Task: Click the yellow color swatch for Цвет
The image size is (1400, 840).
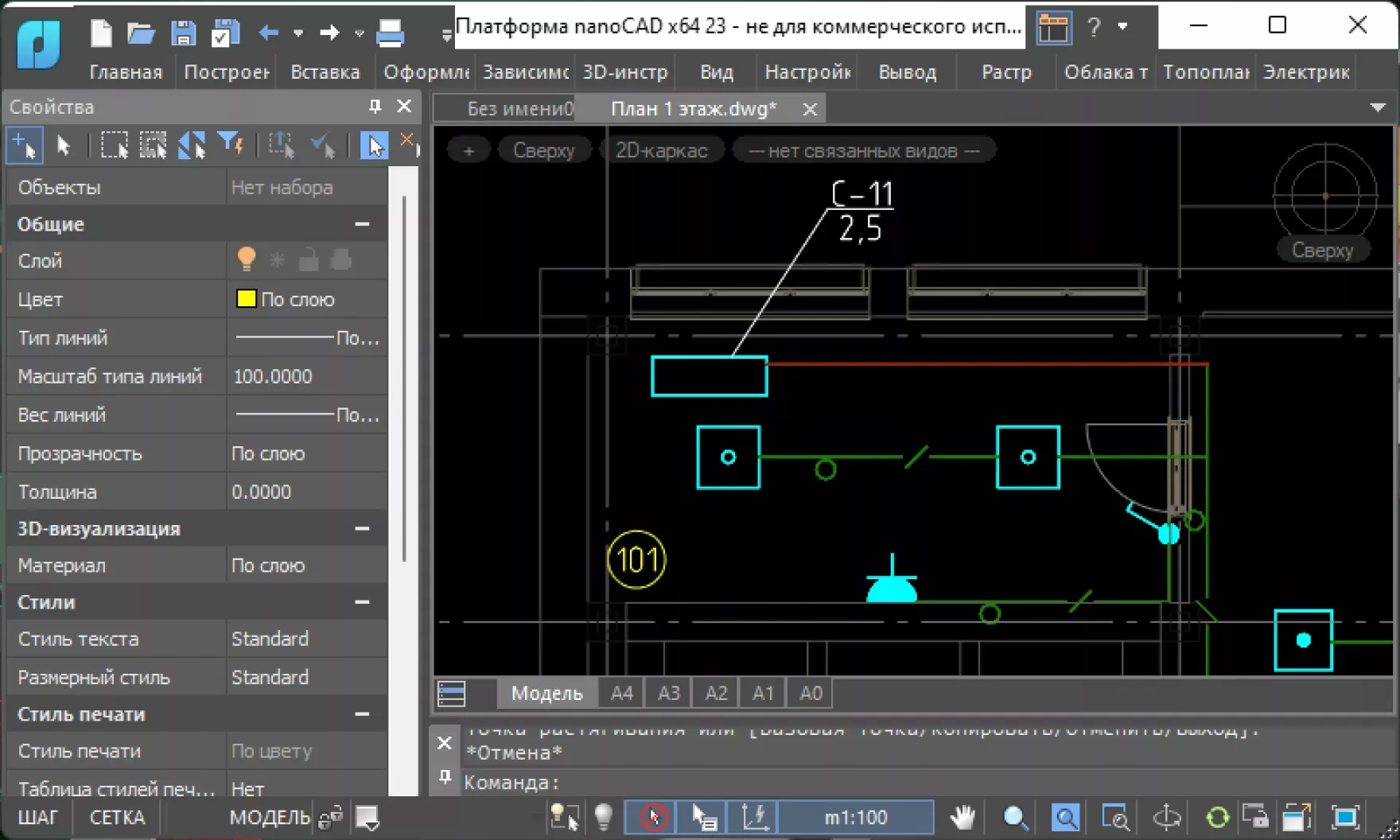Action: pyautogui.click(x=247, y=298)
